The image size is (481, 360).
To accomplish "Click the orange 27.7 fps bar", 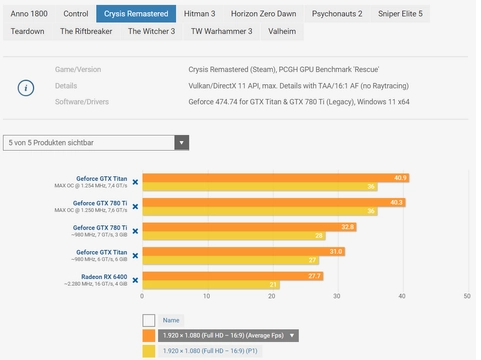I will pyautogui.click(x=233, y=276).
